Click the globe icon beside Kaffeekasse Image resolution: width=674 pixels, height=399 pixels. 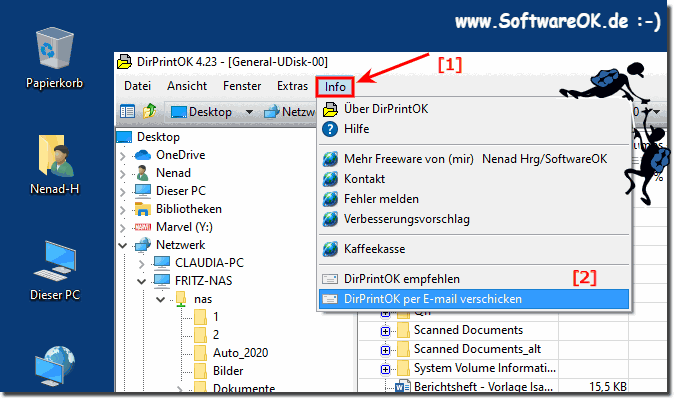click(x=330, y=249)
